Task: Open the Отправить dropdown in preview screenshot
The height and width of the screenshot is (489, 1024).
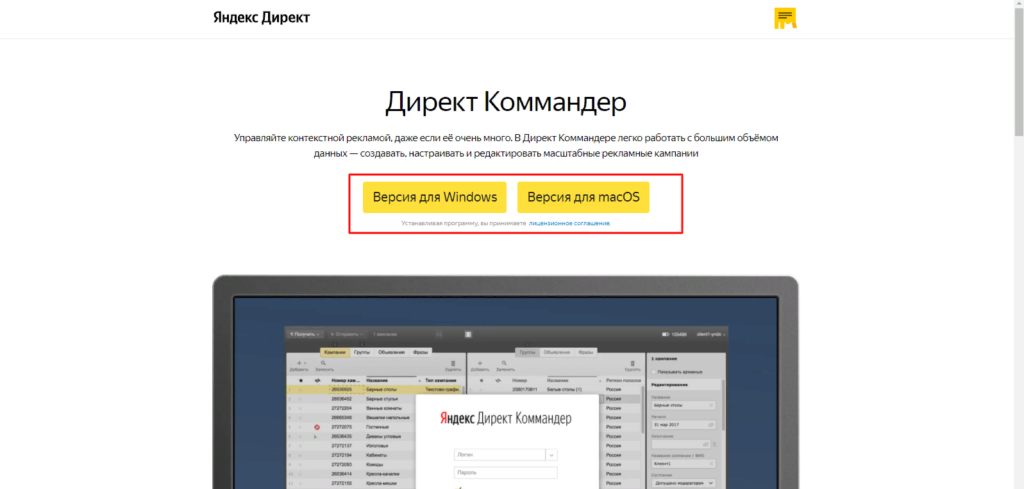Action: tap(347, 334)
